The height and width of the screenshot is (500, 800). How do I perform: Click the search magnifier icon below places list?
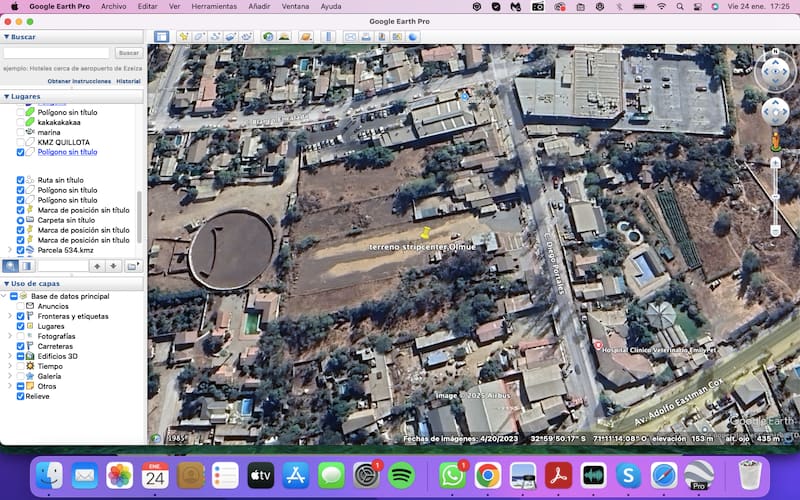(10, 266)
